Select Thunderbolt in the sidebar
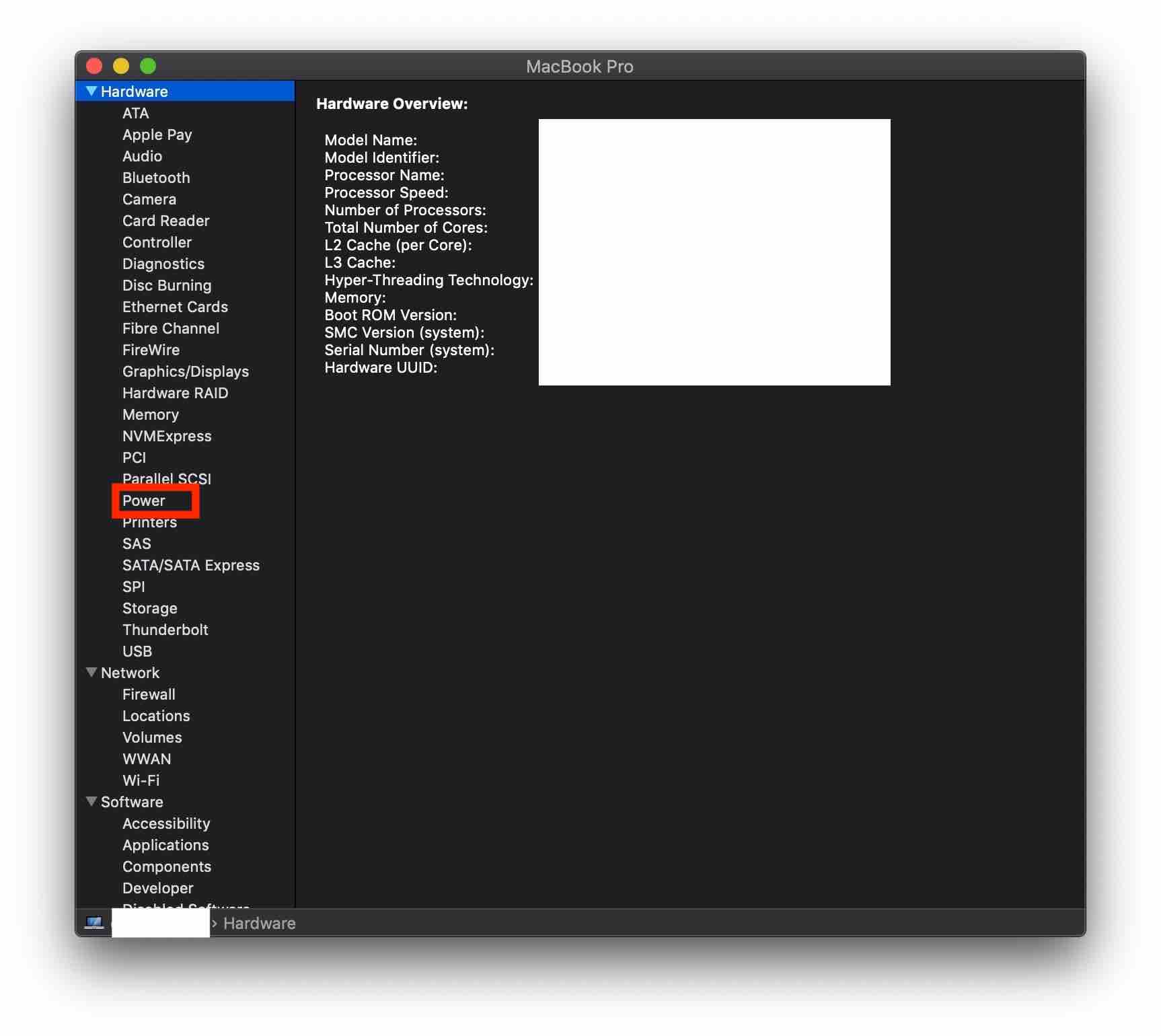The height and width of the screenshot is (1036, 1161). click(165, 630)
